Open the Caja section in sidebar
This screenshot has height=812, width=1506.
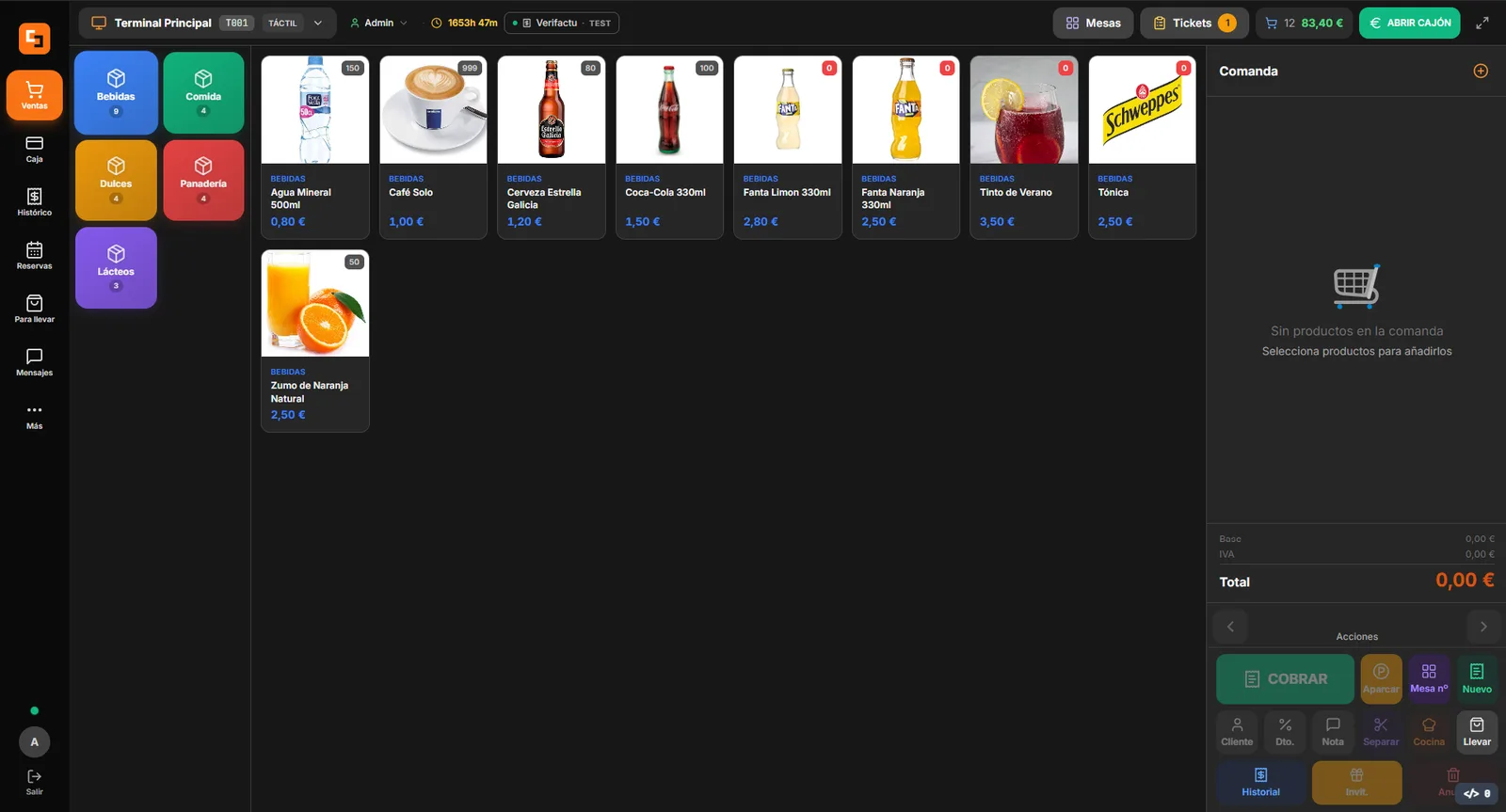click(34, 149)
